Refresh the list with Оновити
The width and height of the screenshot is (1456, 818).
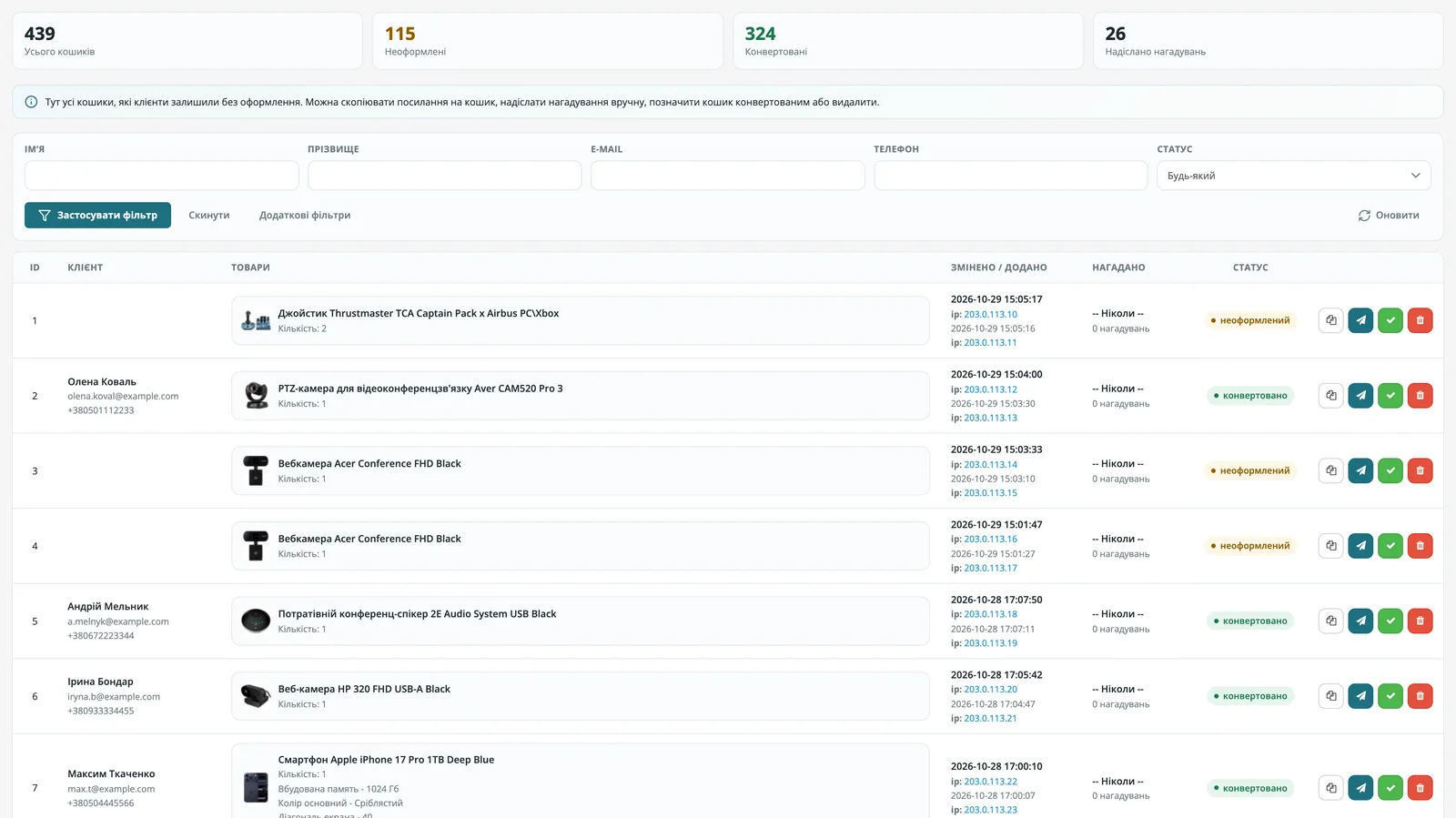point(1389,216)
